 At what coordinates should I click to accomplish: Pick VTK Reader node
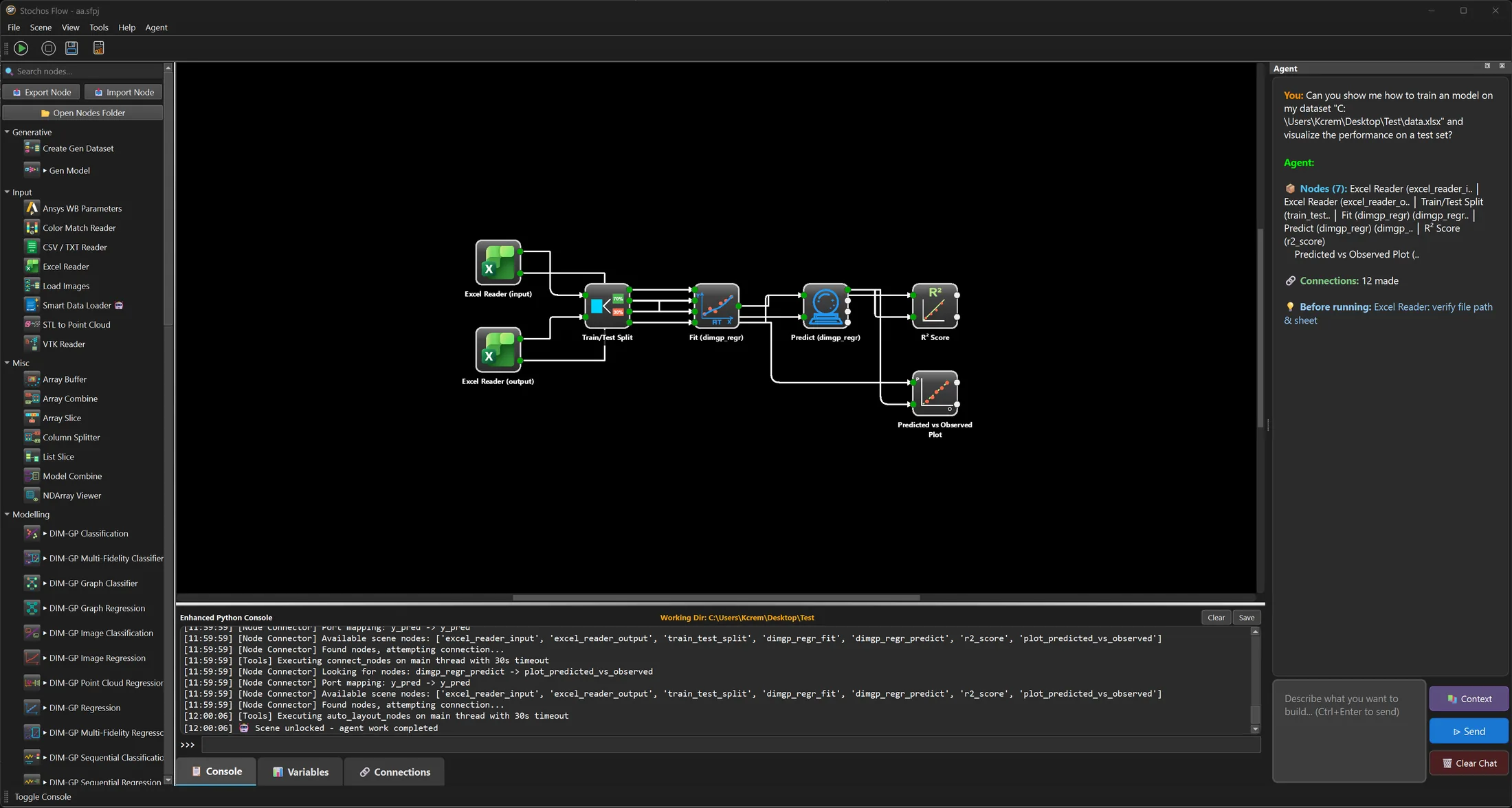[x=64, y=344]
